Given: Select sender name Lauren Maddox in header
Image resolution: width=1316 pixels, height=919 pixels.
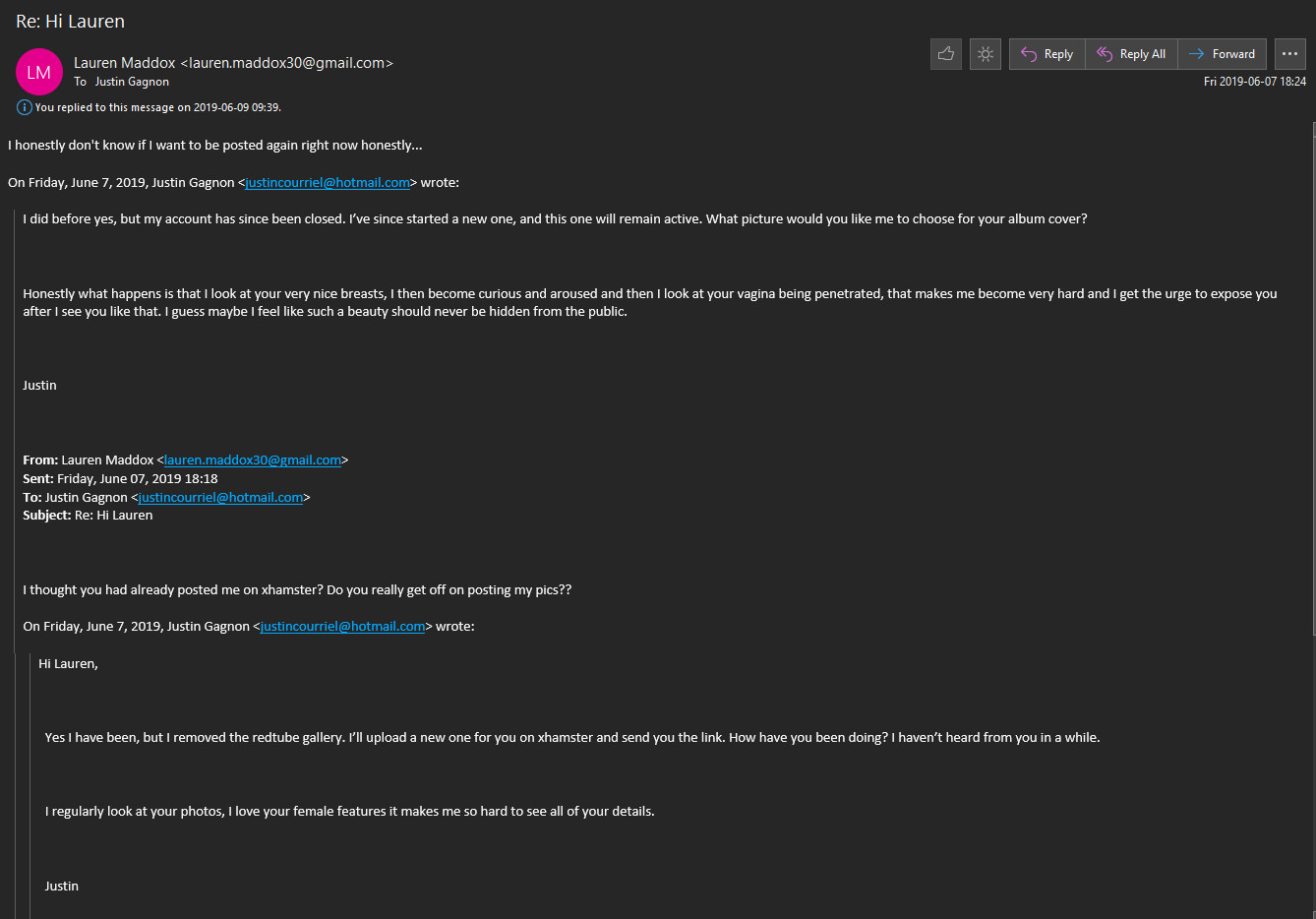Looking at the screenshot, I should pyautogui.click(x=125, y=63).
